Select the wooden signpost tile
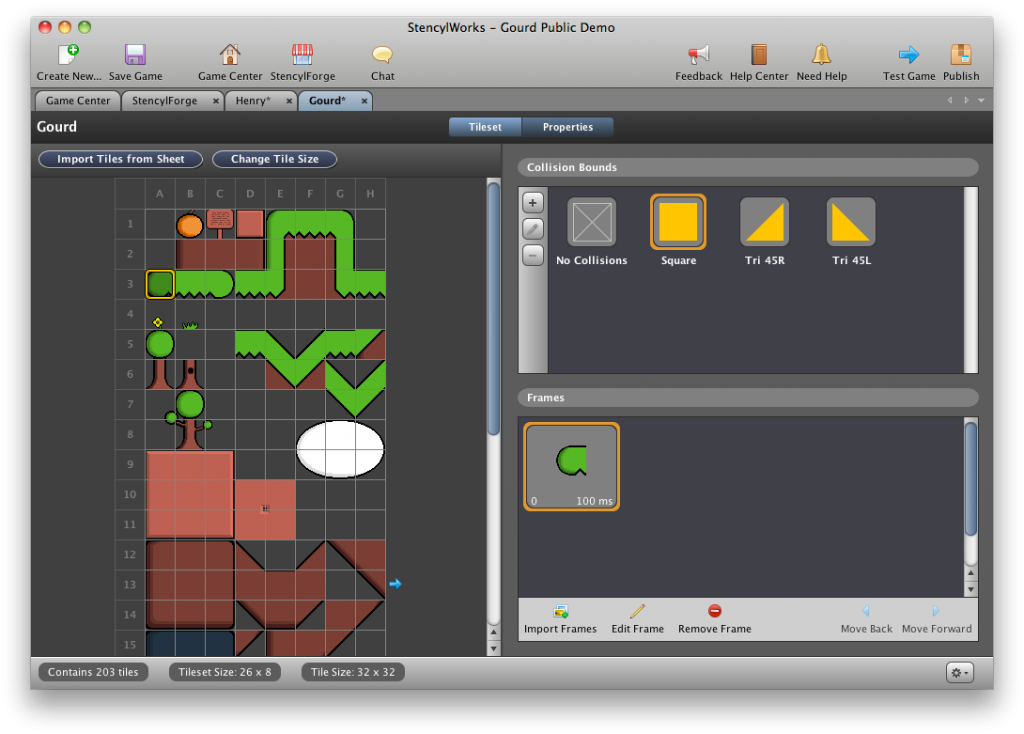The image size is (1024, 734). [x=219, y=224]
